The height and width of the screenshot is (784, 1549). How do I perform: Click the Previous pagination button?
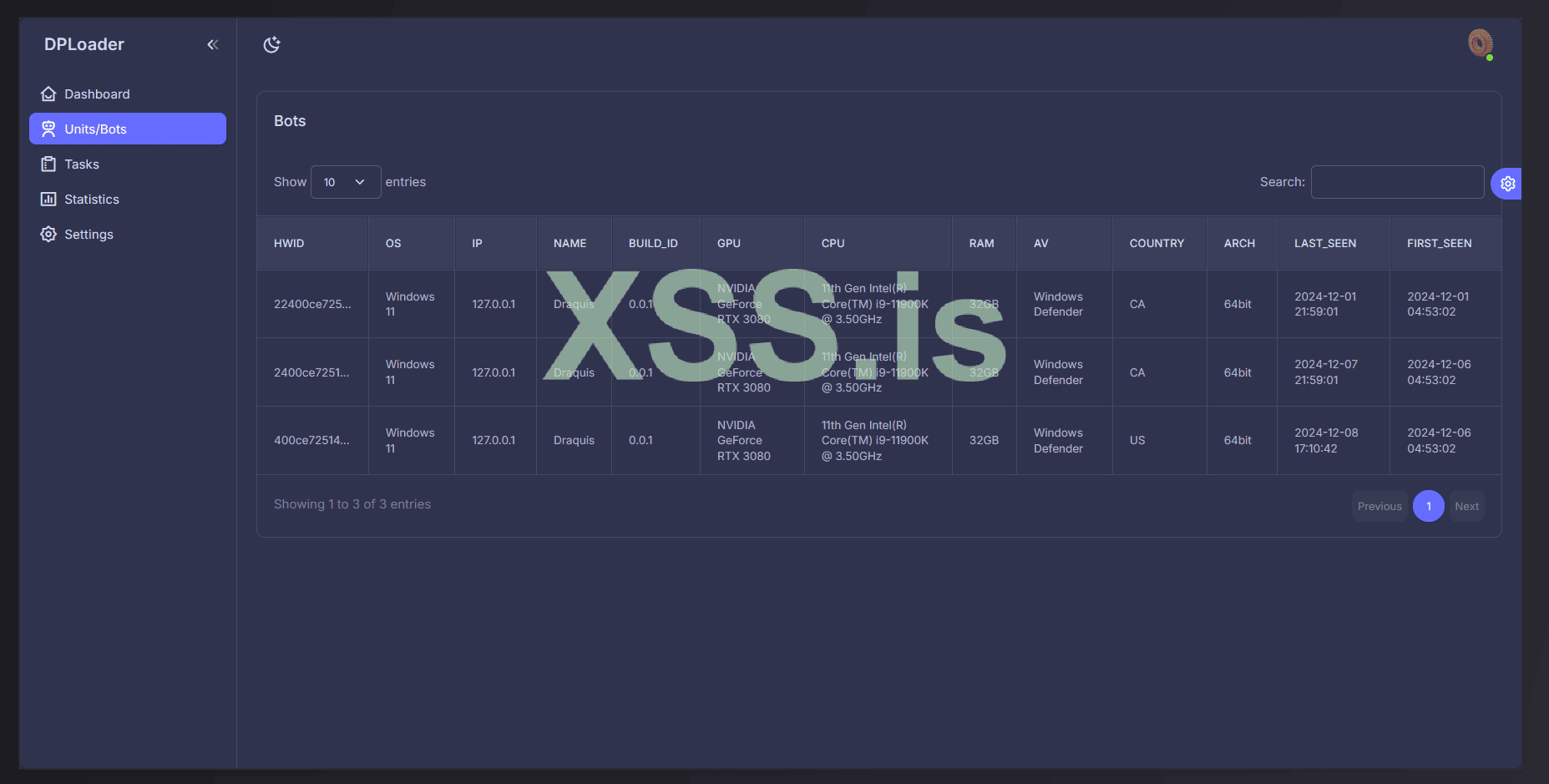pyautogui.click(x=1379, y=506)
